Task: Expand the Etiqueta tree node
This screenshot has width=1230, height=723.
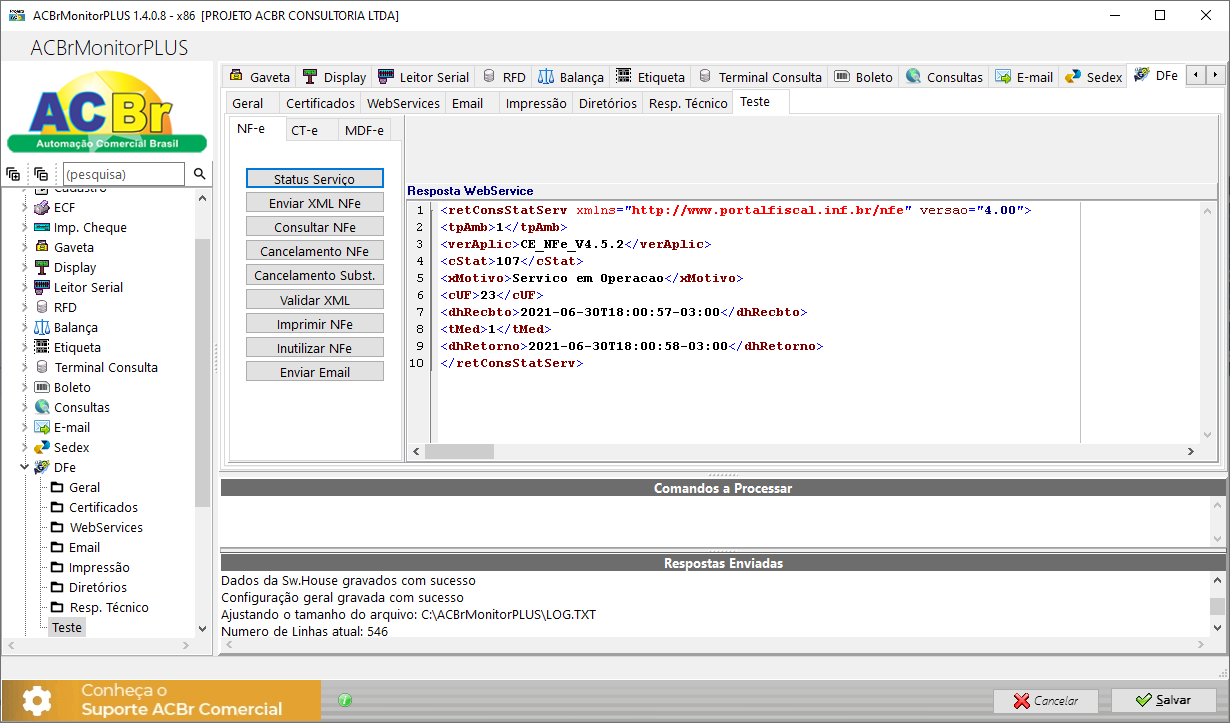Action: point(24,347)
